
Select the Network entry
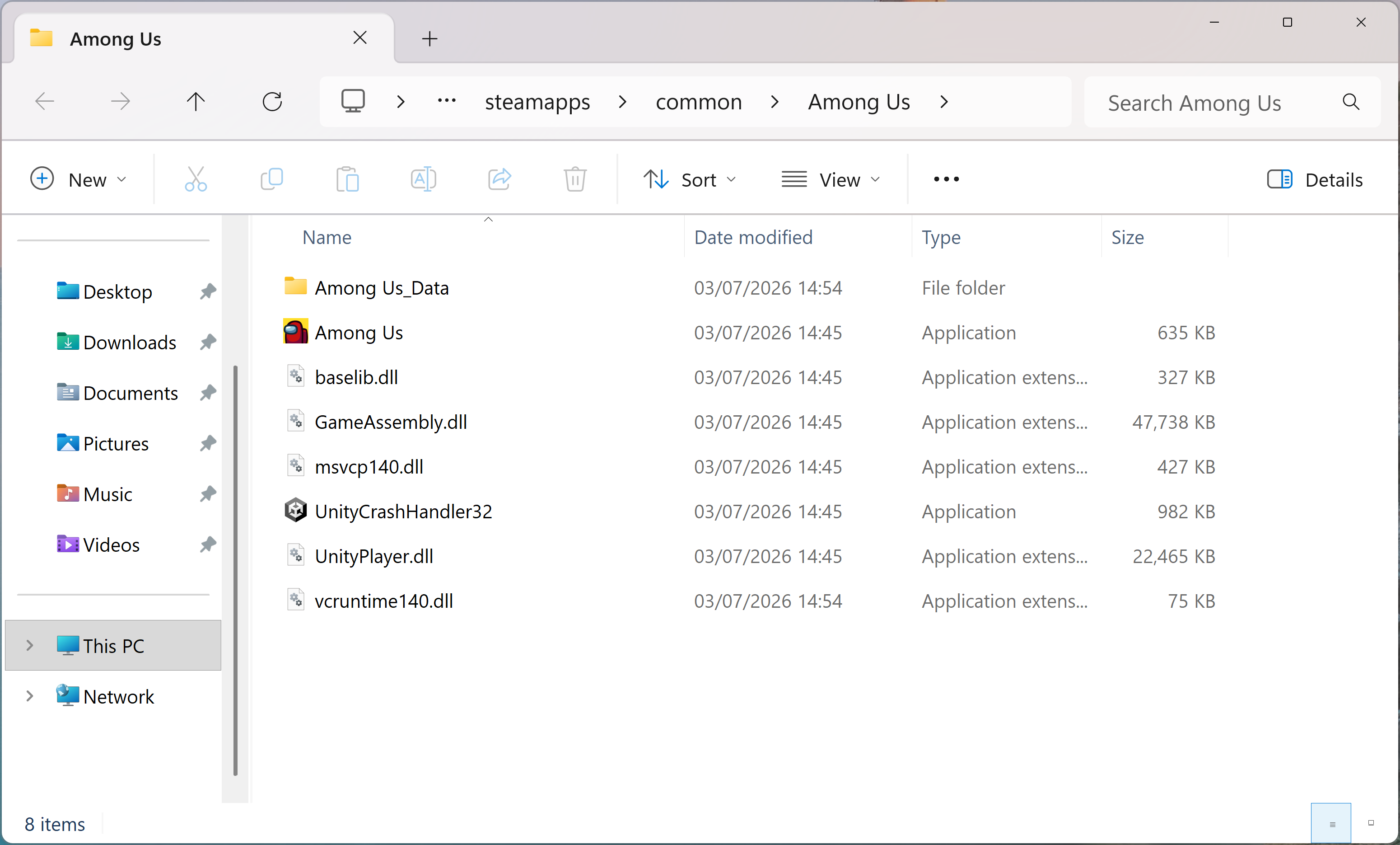[113, 696]
